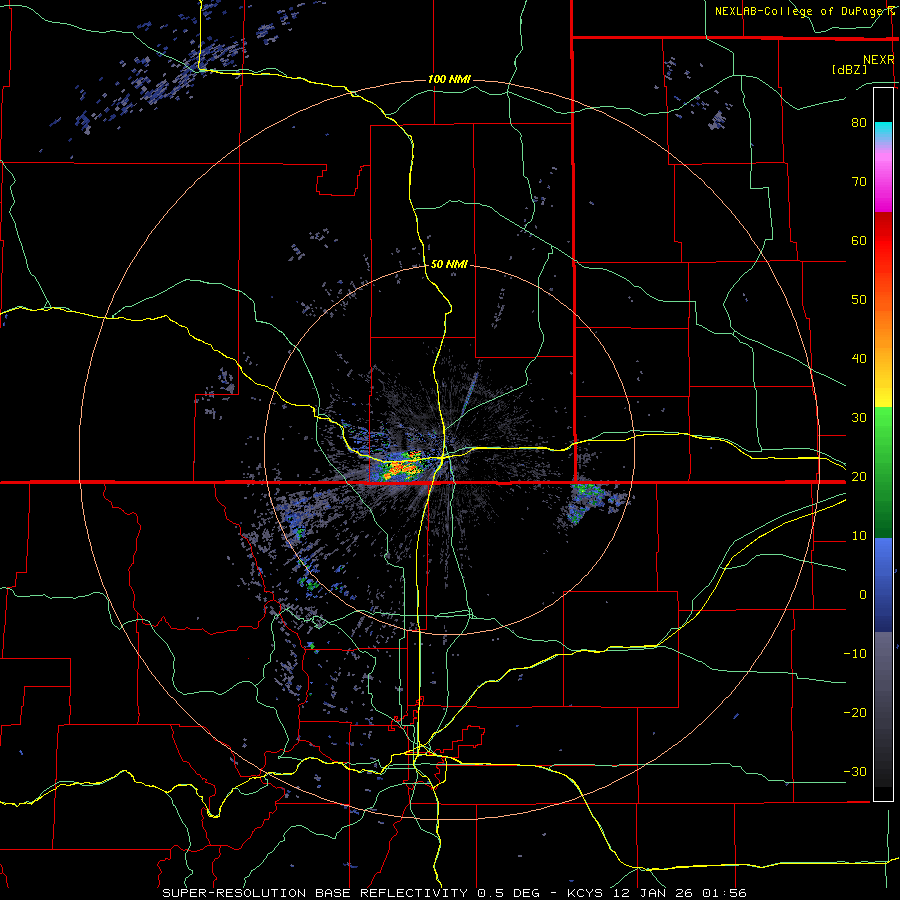Click the 12 JAN 26 01:56 timestamp
Image resolution: width=900 pixels, height=900 pixels.
678,893
